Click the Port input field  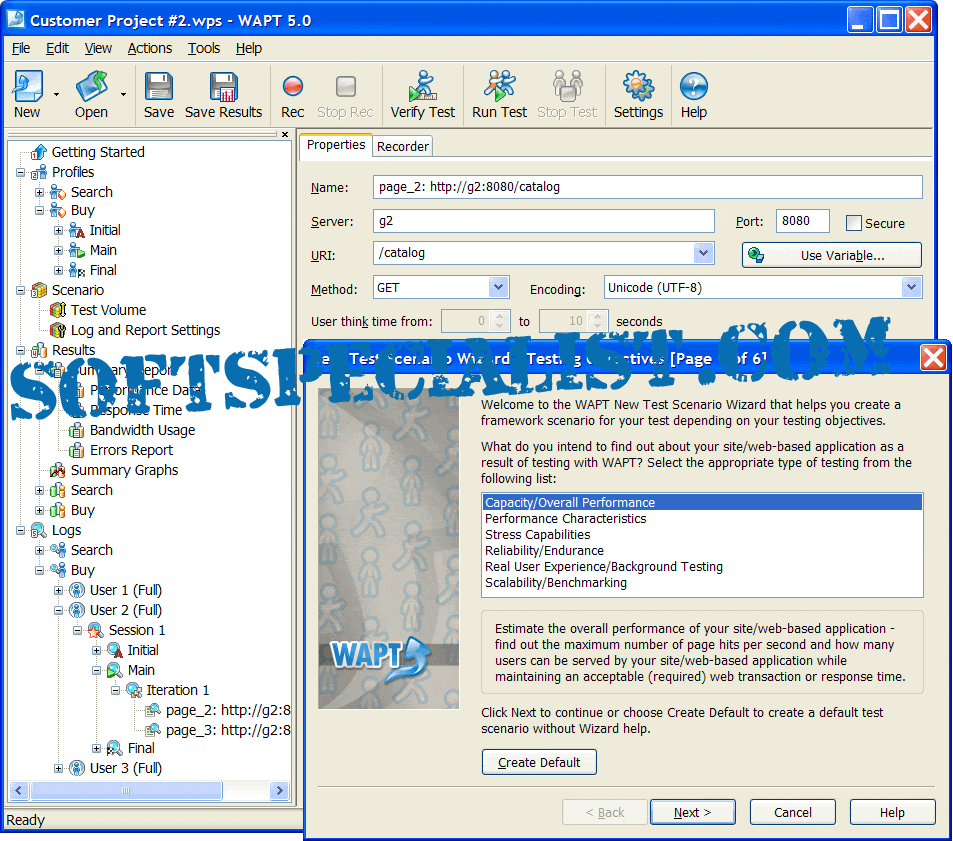[802, 221]
